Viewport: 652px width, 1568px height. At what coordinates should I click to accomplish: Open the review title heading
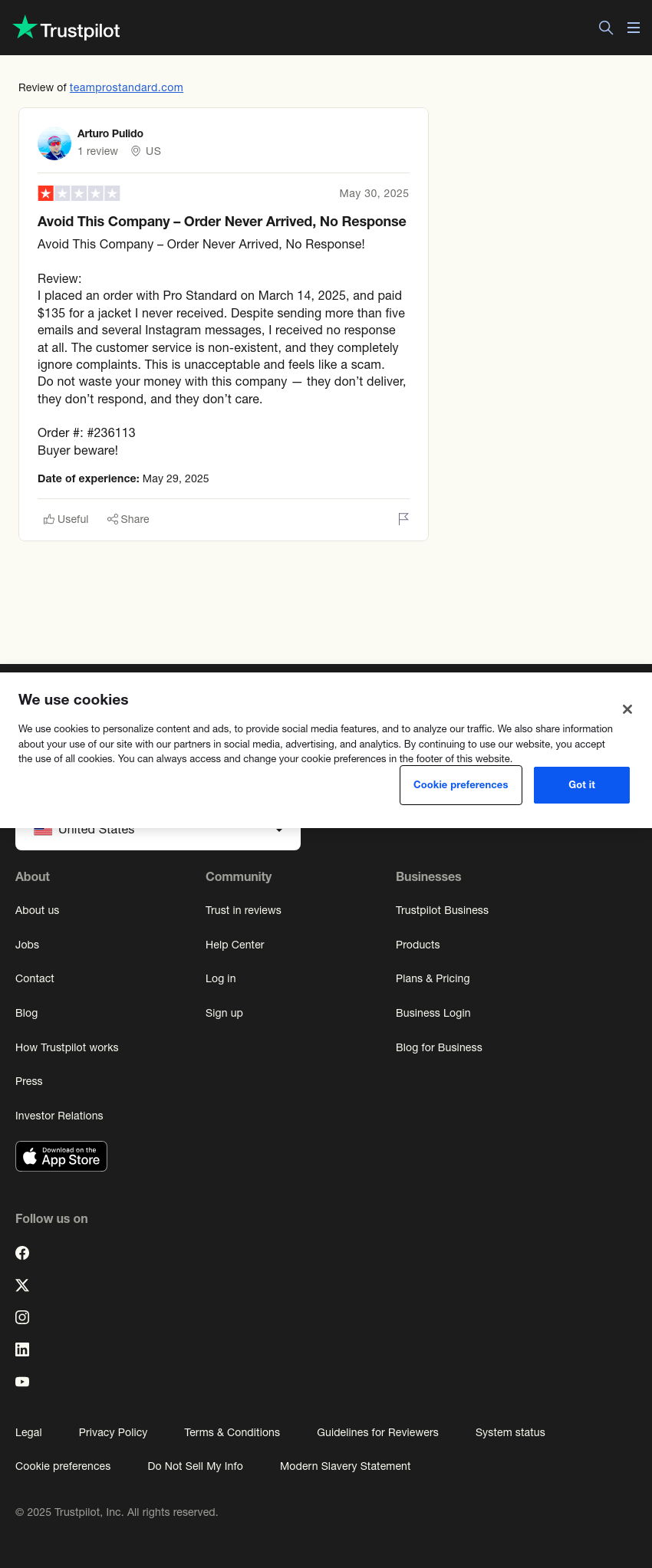coord(222,222)
